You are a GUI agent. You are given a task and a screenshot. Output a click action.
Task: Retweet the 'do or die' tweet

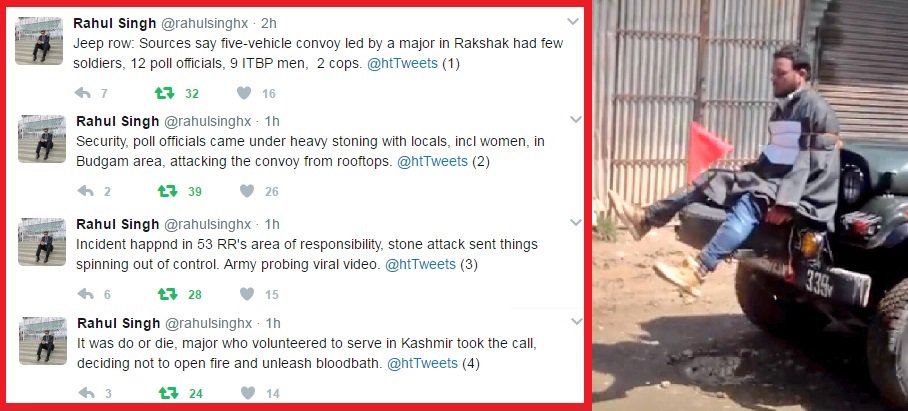[x=169, y=393]
